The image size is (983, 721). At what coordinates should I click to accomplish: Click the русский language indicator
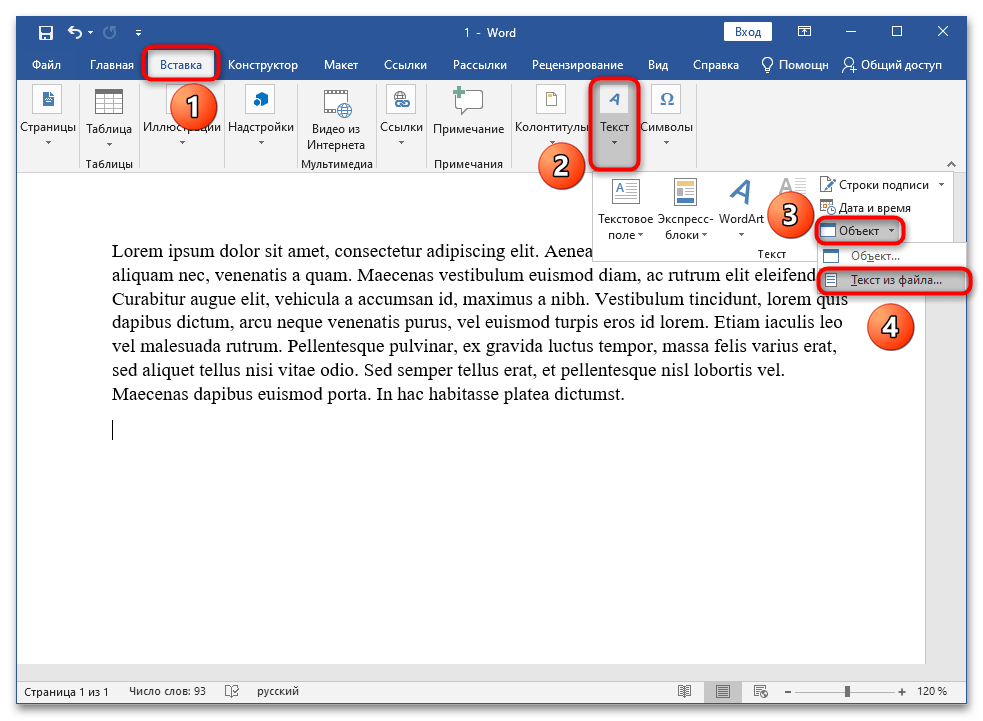pos(278,692)
